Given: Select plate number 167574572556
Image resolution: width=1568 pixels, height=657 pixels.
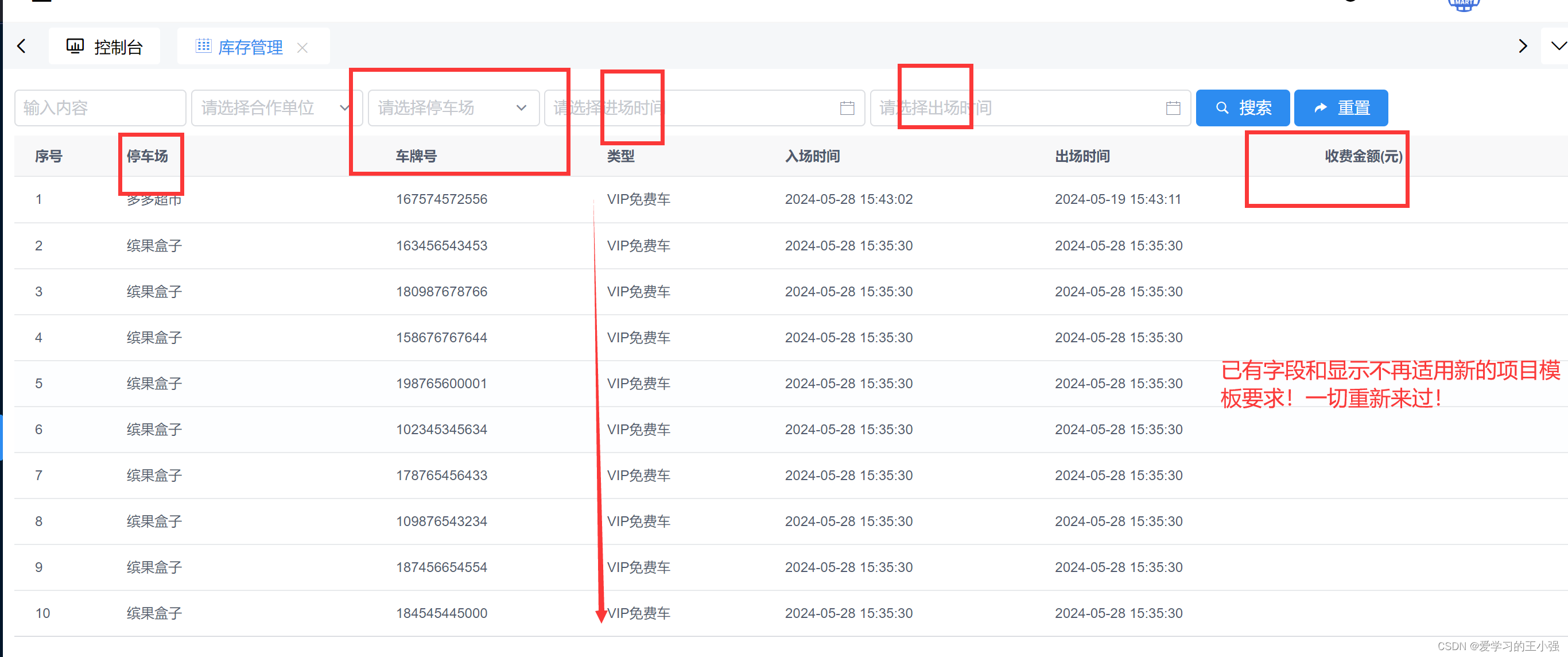Looking at the screenshot, I should click(x=442, y=200).
